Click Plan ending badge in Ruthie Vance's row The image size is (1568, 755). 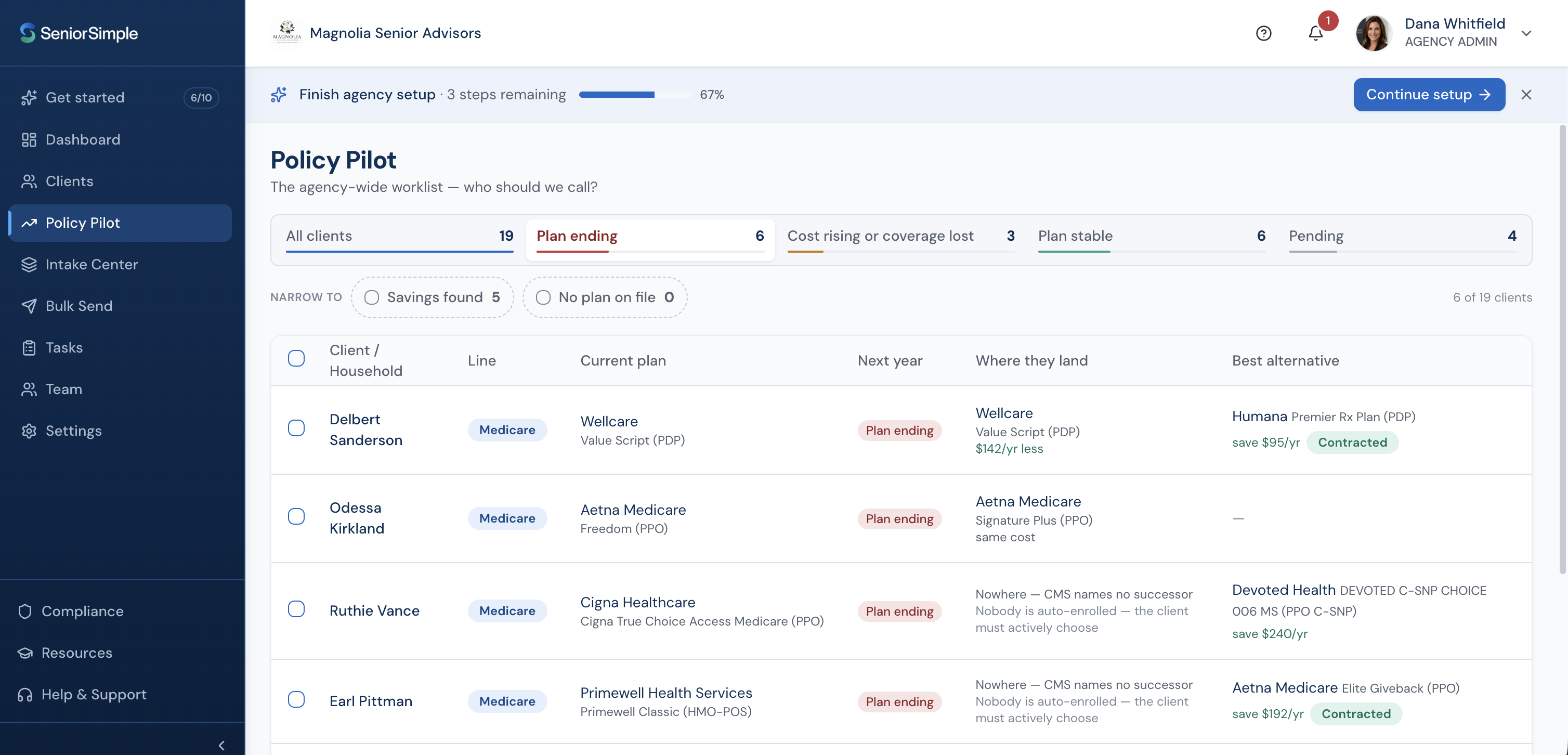899,611
